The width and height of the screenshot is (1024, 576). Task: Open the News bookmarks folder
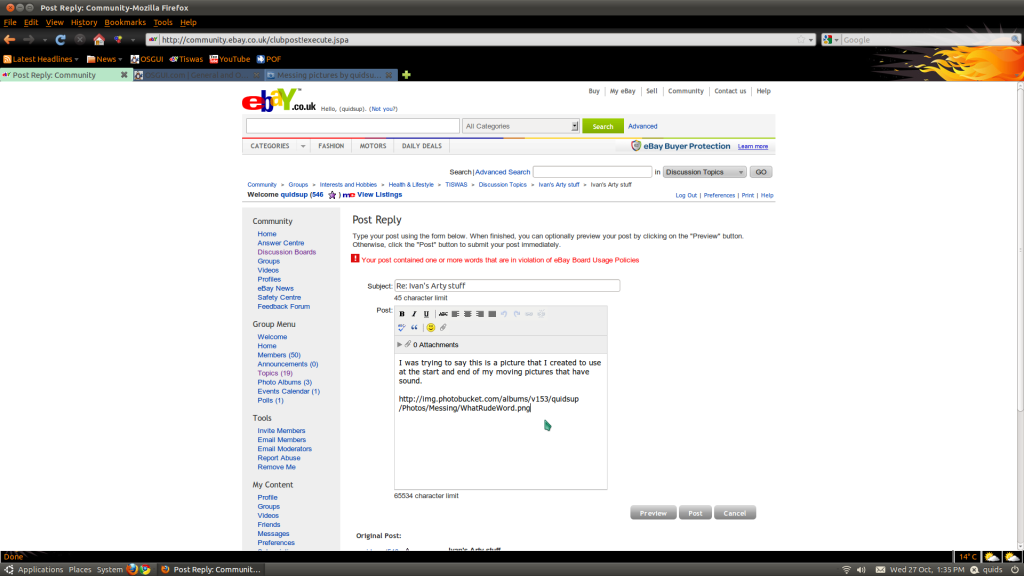tap(104, 59)
